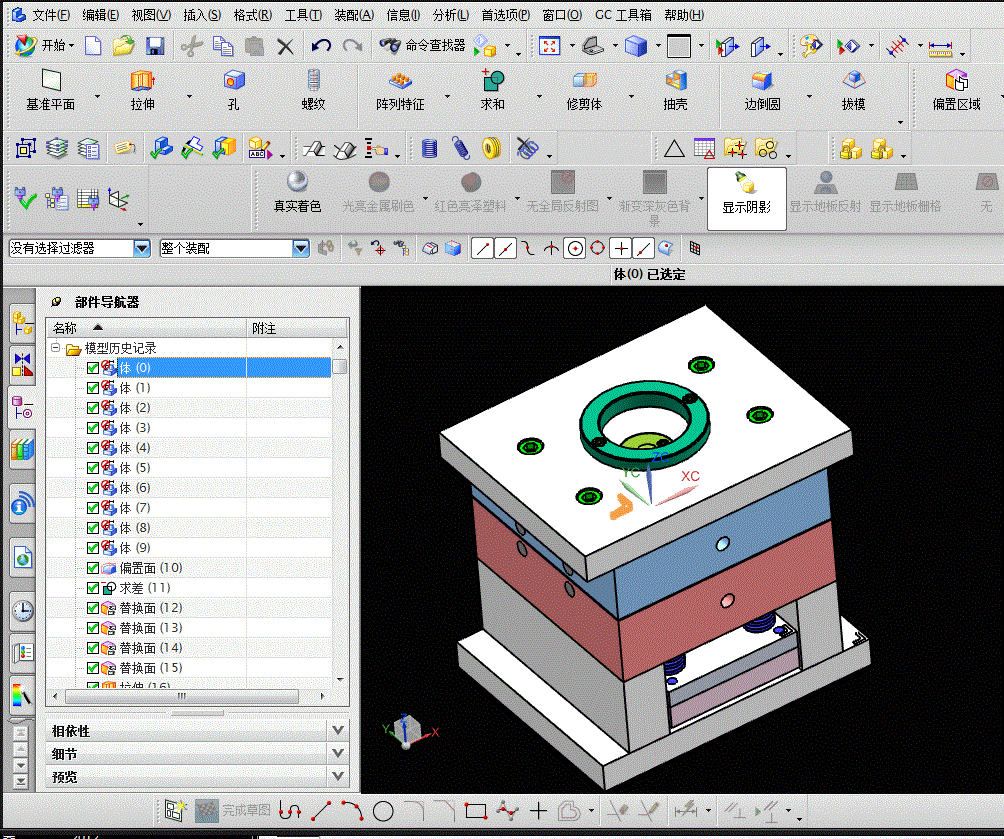Open the 整个装配 scope dropdown

click(x=300, y=248)
